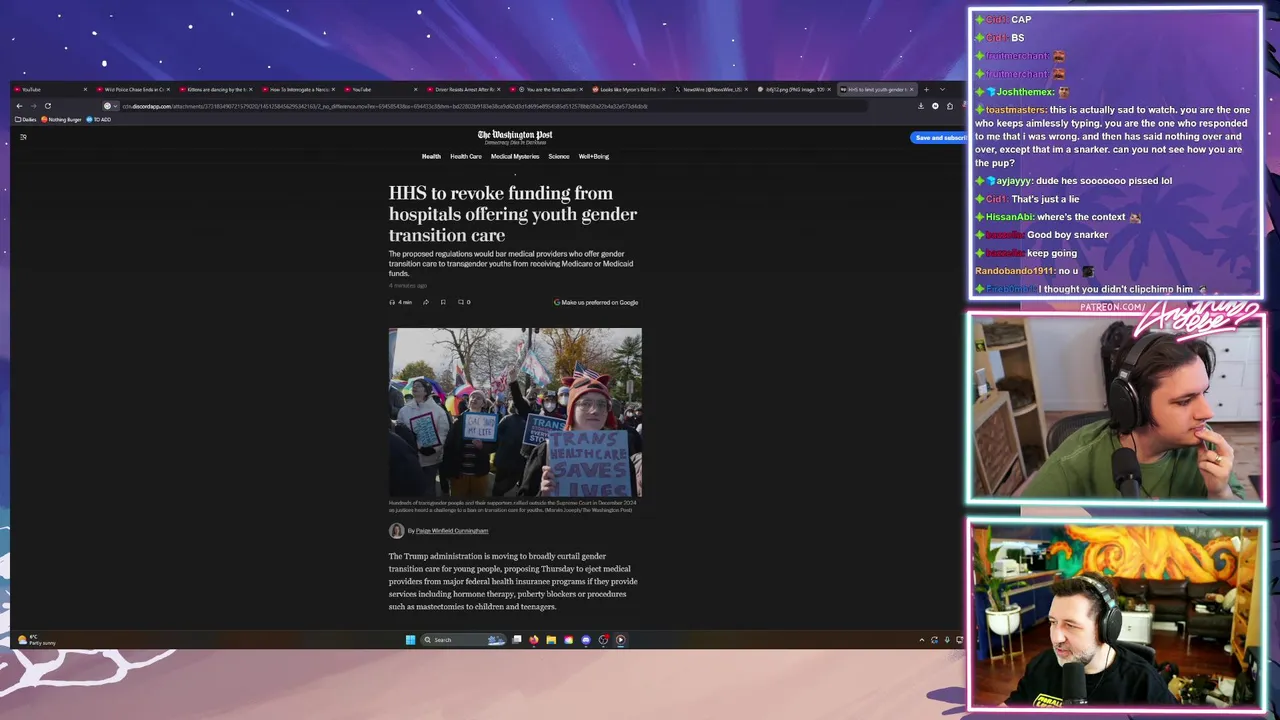Open Firefox icon in the taskbar
The image size is (1280, 720).
coord(534,640)
